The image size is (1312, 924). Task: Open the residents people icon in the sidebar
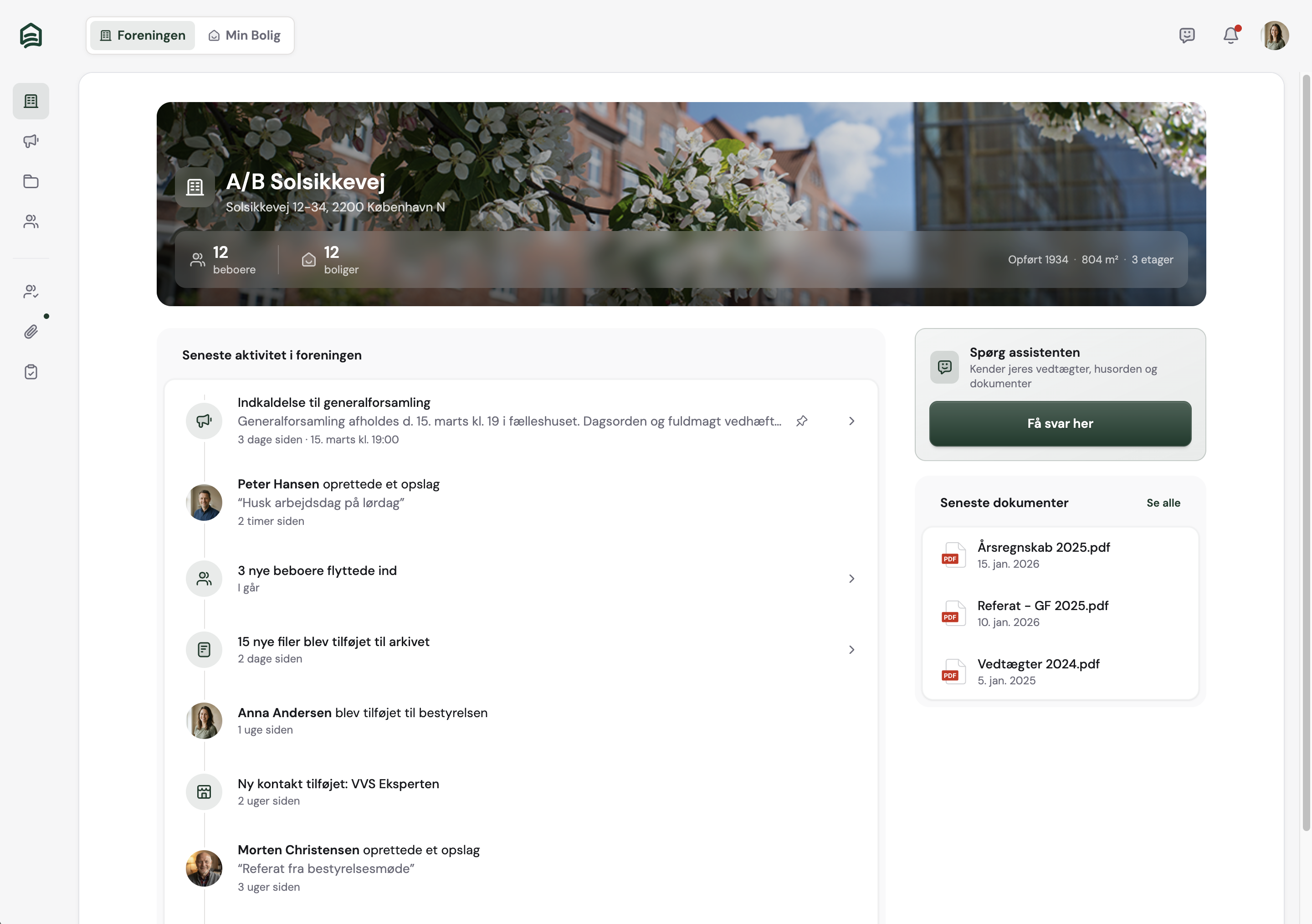[x=31, y=222]
